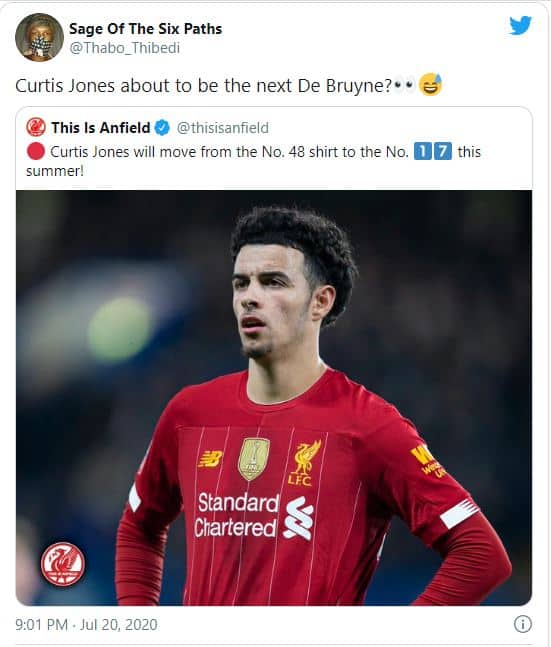Open the Curtis Jones photo
The width and height of the screenshot is (551, 647).
(274, 398)
